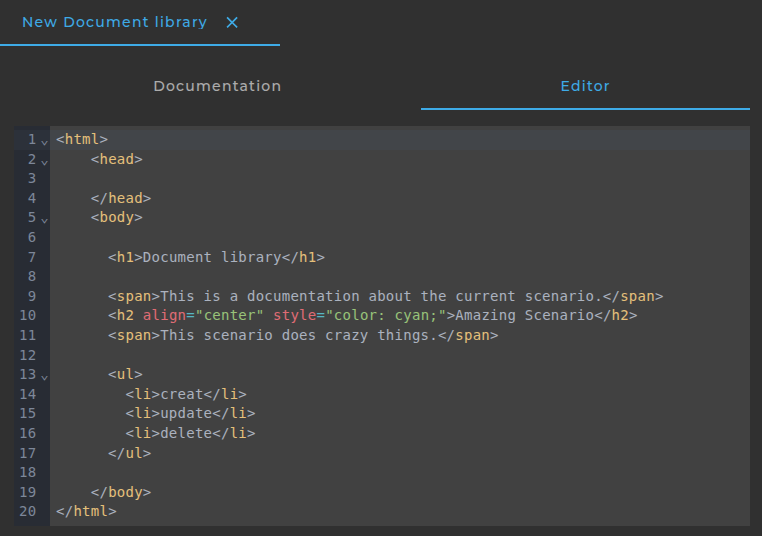Viewport: 762px width, 536px height.
Task: Click the 'creat' list item
Action: click(182, 394)
